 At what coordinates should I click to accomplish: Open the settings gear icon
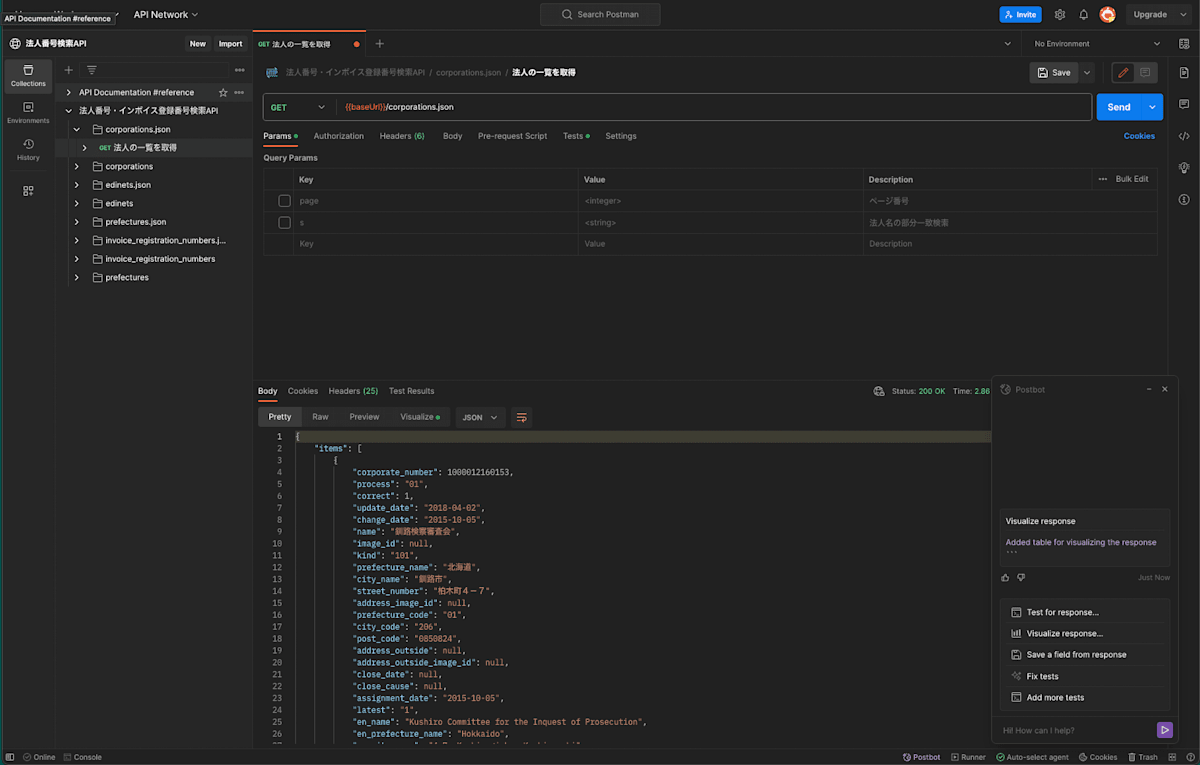(x=1060, y=15)
